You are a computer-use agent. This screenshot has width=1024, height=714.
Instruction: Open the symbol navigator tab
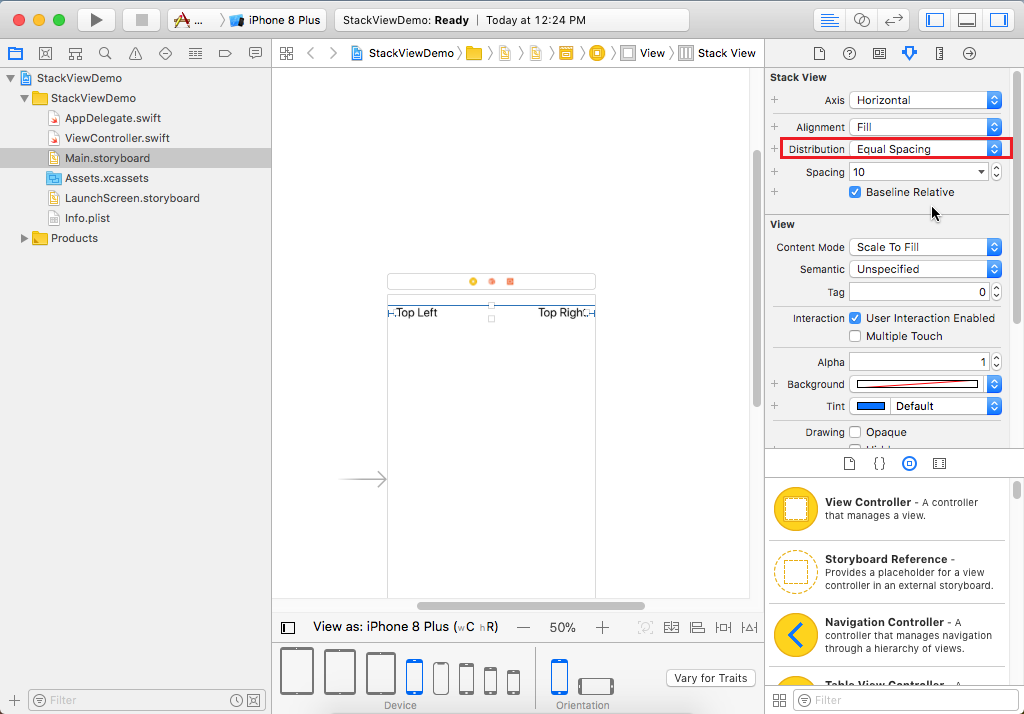pos(76,54)
